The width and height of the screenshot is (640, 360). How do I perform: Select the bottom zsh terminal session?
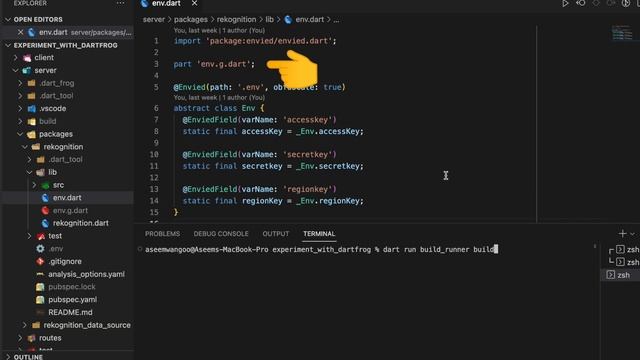click(619, 275)
